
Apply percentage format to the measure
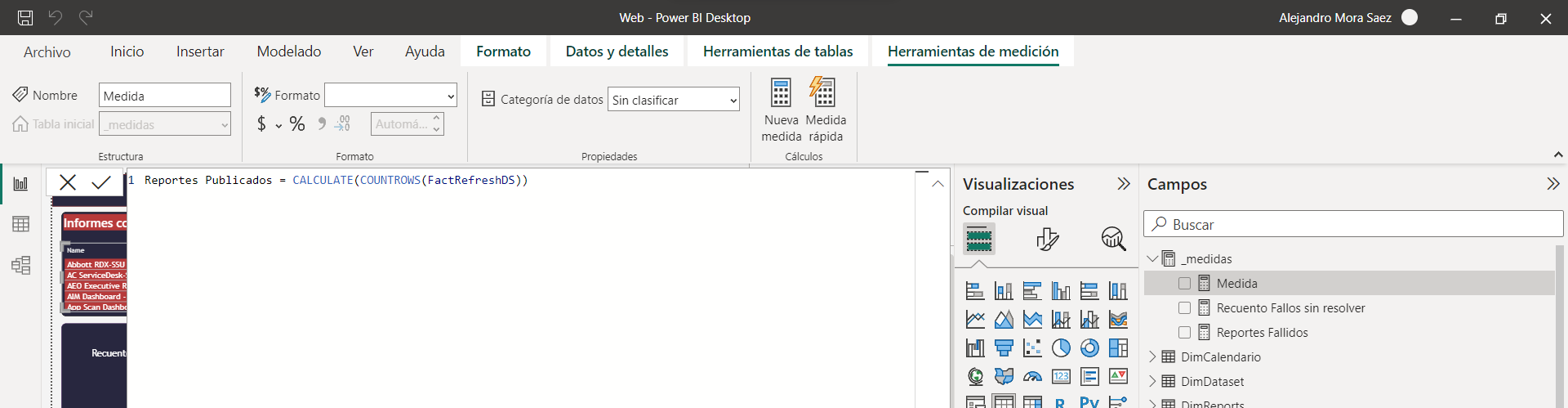tap(297, 124)
